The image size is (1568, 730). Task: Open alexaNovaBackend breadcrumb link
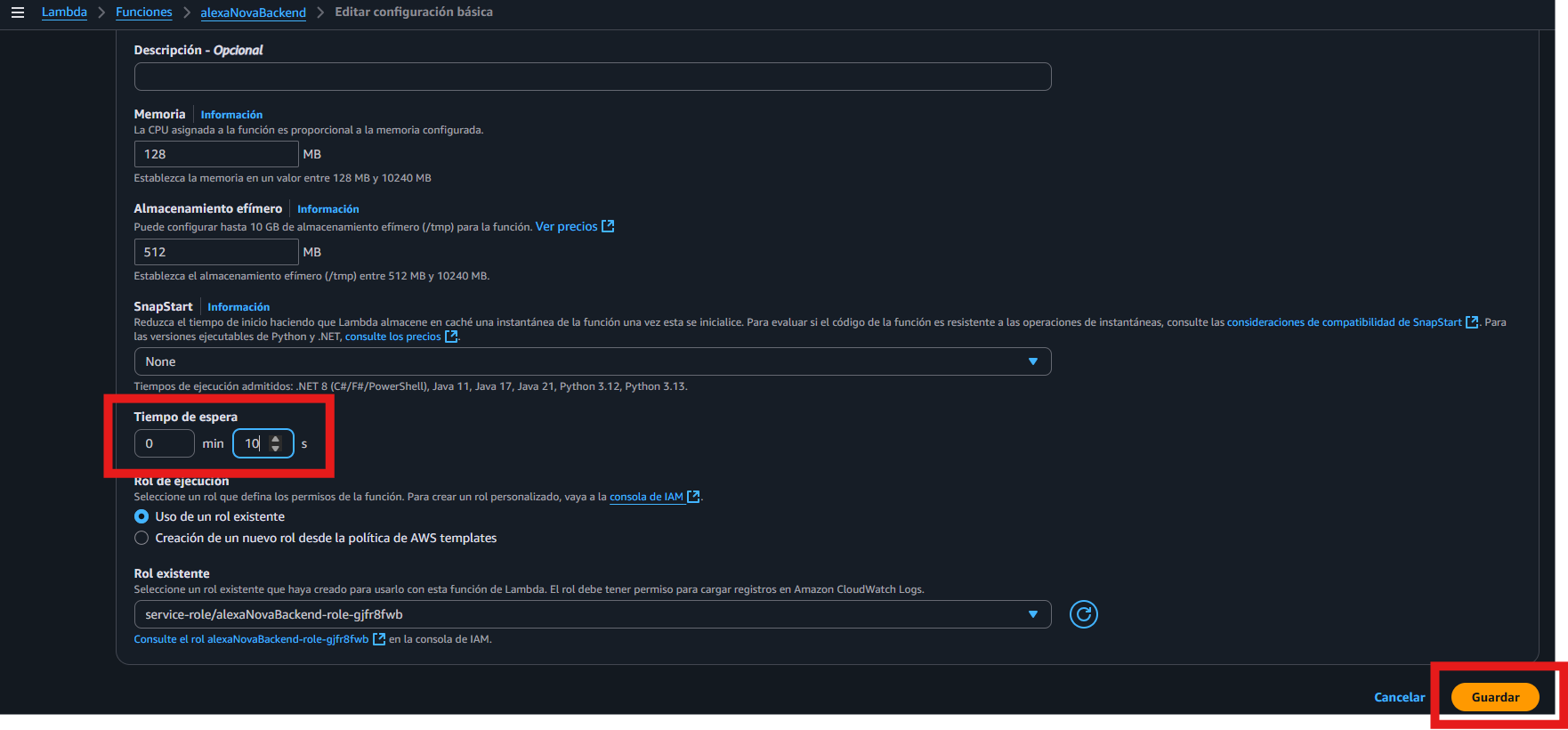coord(253,12)
